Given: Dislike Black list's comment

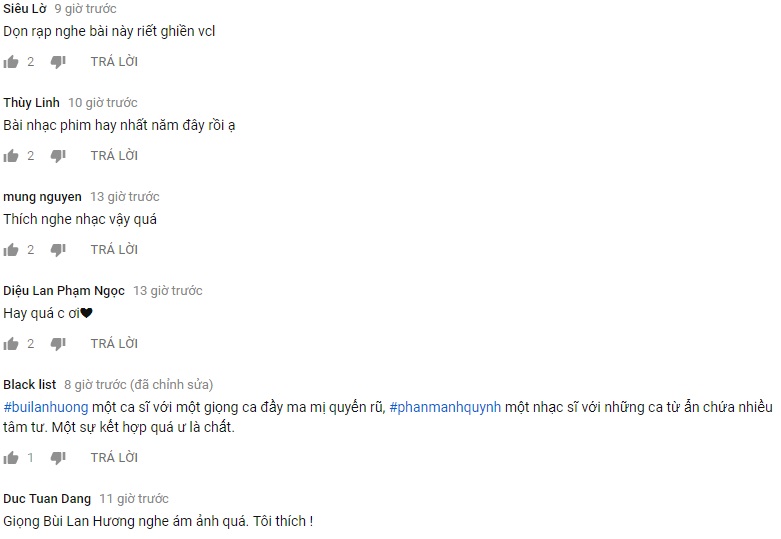Looking at the screenshot, I should point(58,458).
